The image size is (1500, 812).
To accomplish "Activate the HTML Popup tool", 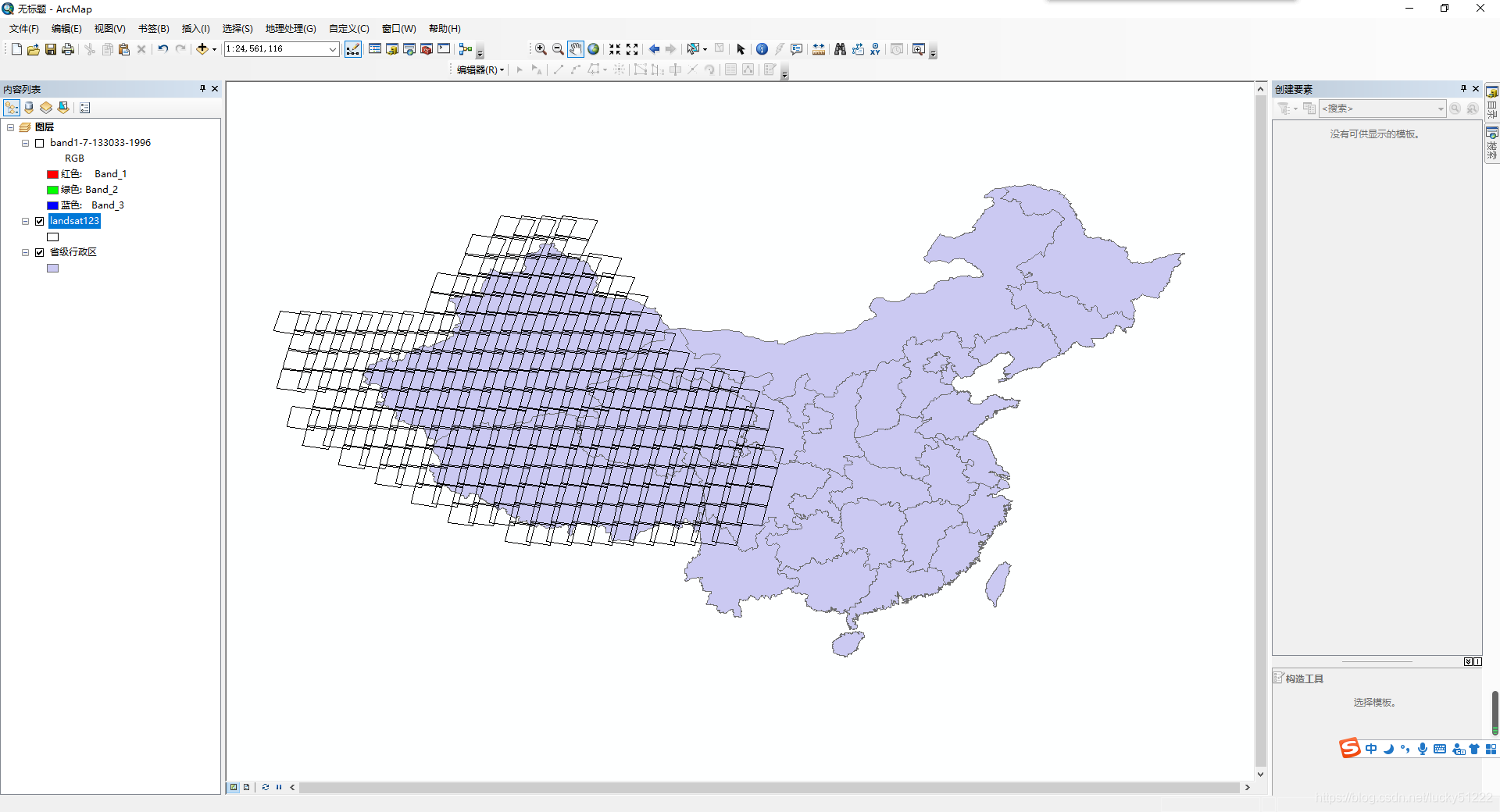I will [797, 49].
